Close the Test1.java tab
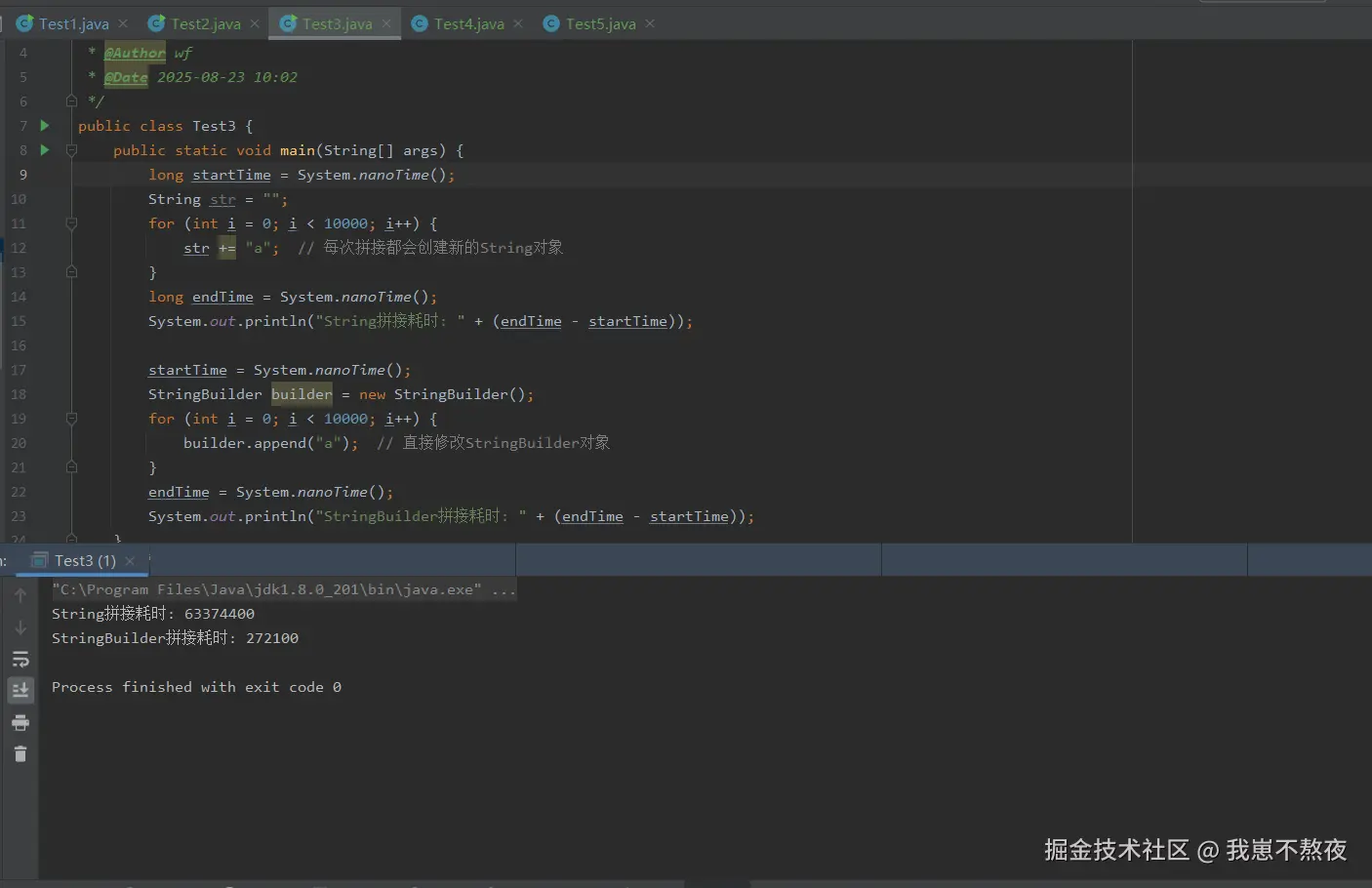The height and width of the screenshot is (888, 1372). (x=123, y=23)
